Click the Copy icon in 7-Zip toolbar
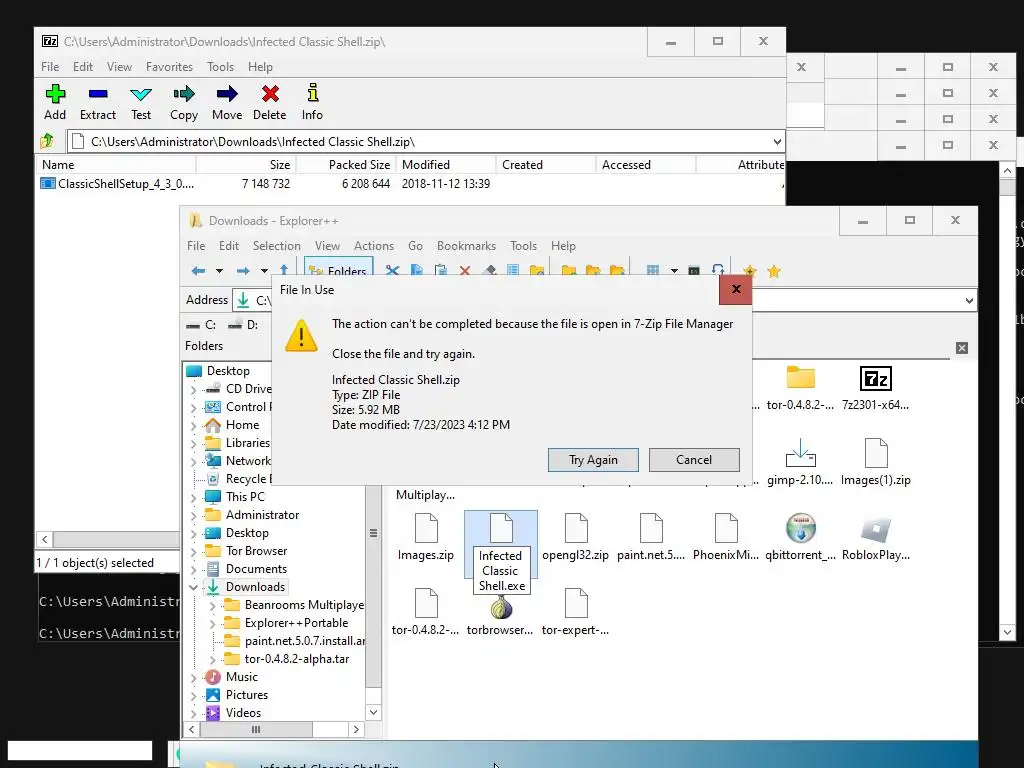Viewport: 1024px width, 768px height. (x=184, y=94)
